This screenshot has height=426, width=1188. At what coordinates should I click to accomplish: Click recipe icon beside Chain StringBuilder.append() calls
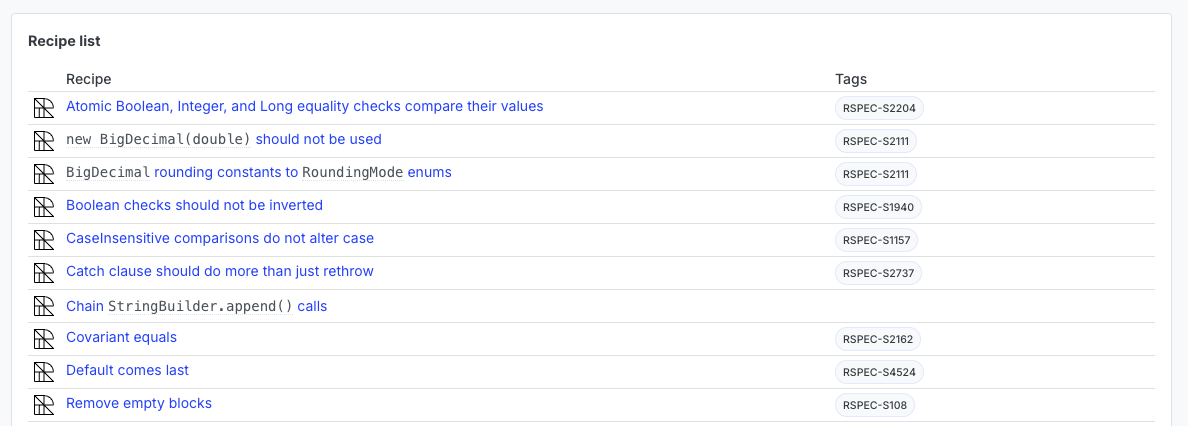click(x=44, y=306)
